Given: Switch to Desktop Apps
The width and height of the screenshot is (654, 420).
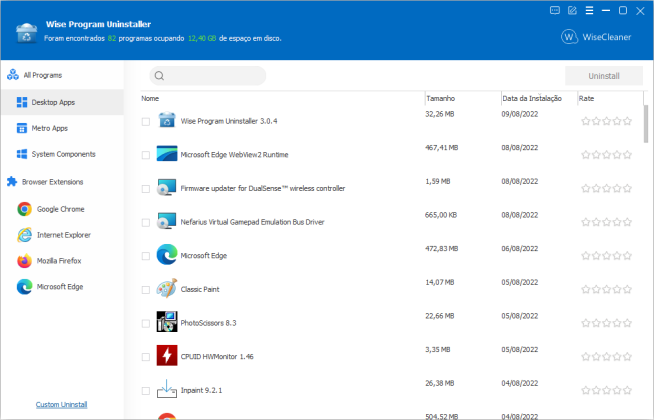Looking at the screenshot, I should [x=62, y=102].
